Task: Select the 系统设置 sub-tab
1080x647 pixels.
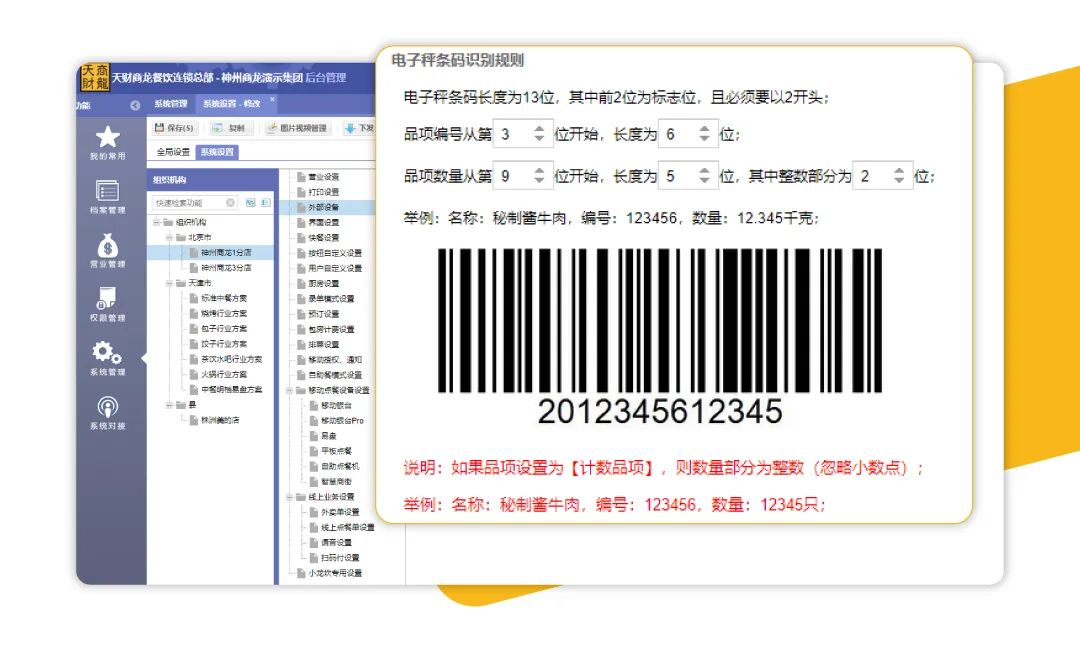Action: click(x=217, y=152)
